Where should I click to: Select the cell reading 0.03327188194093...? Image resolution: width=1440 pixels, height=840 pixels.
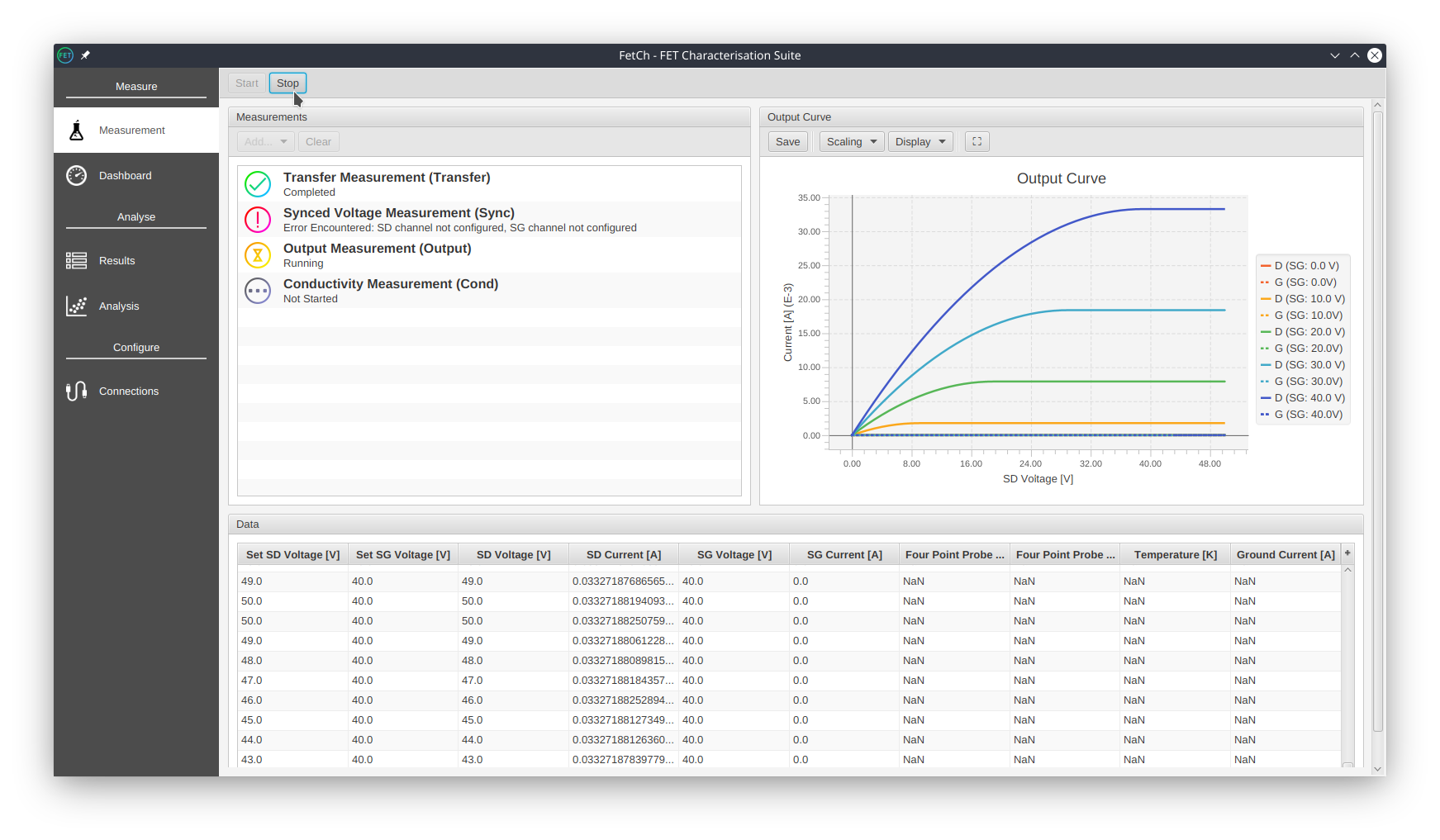[x=624, y=601]
